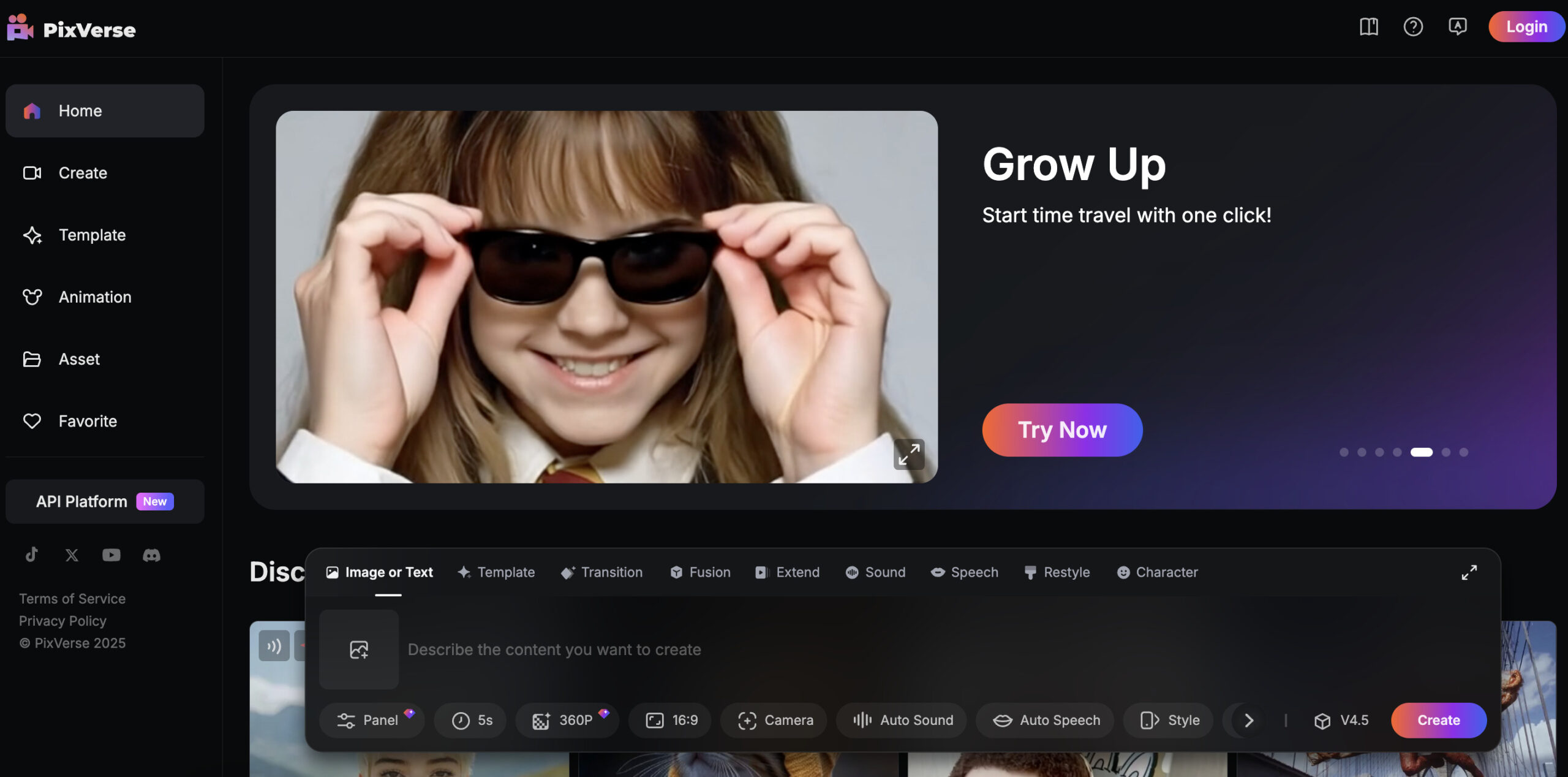Switch to the Transition tab
Image resolution: width=1568 pixels, height=777 pixels.
click(x=601, y=572)
